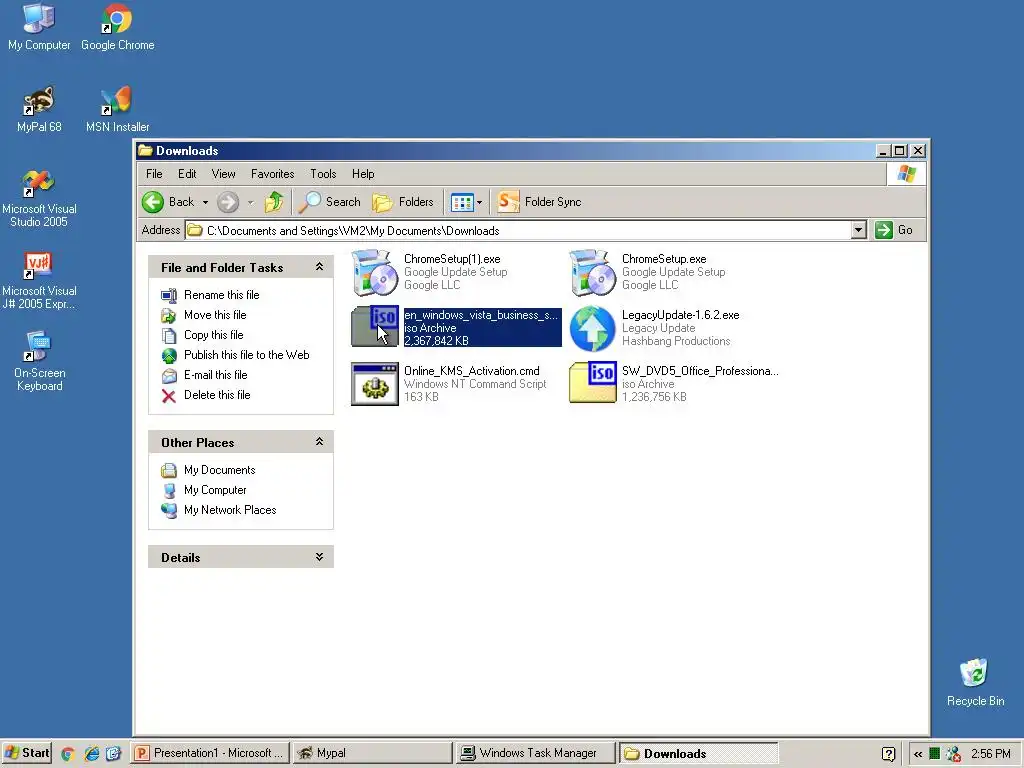Click the clock showing 2:56 PM
Image resolution: width=1024 pixels, height=768 pixels.
pyautogui.click(x=990, y=754)
